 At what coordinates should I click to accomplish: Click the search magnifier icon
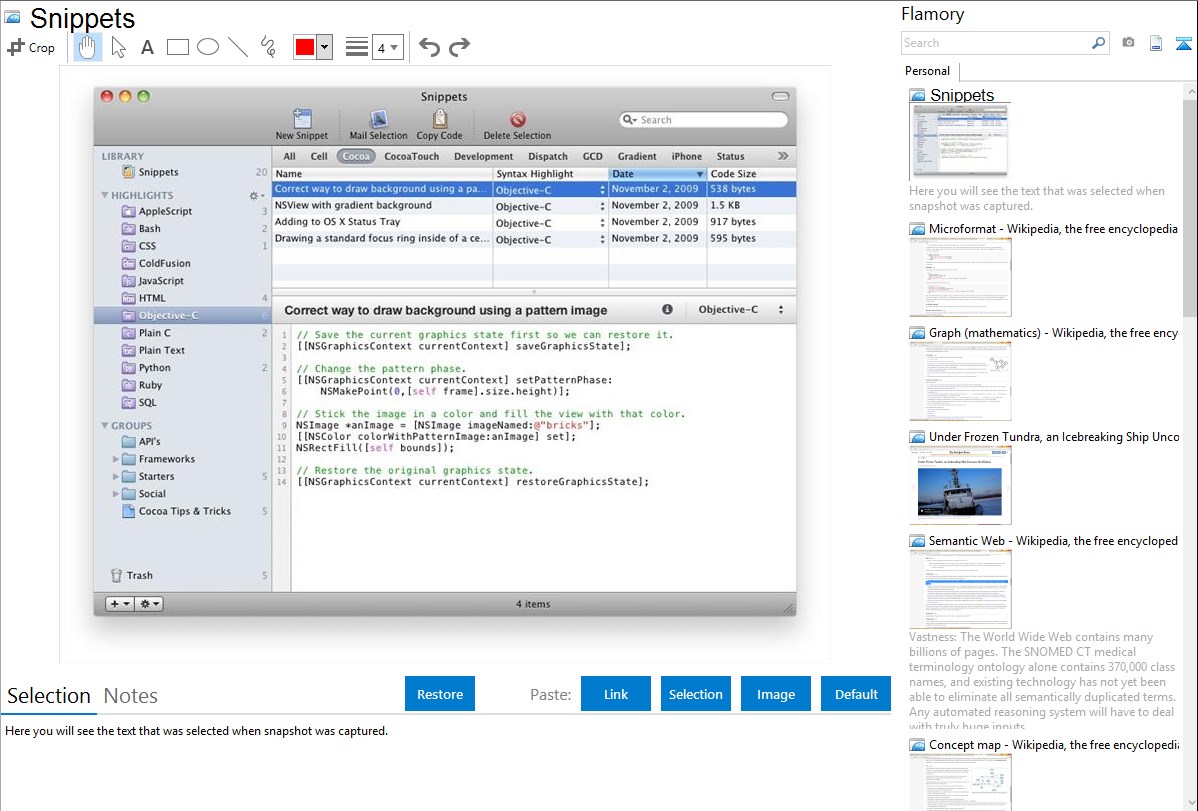tap(1098, 43)
